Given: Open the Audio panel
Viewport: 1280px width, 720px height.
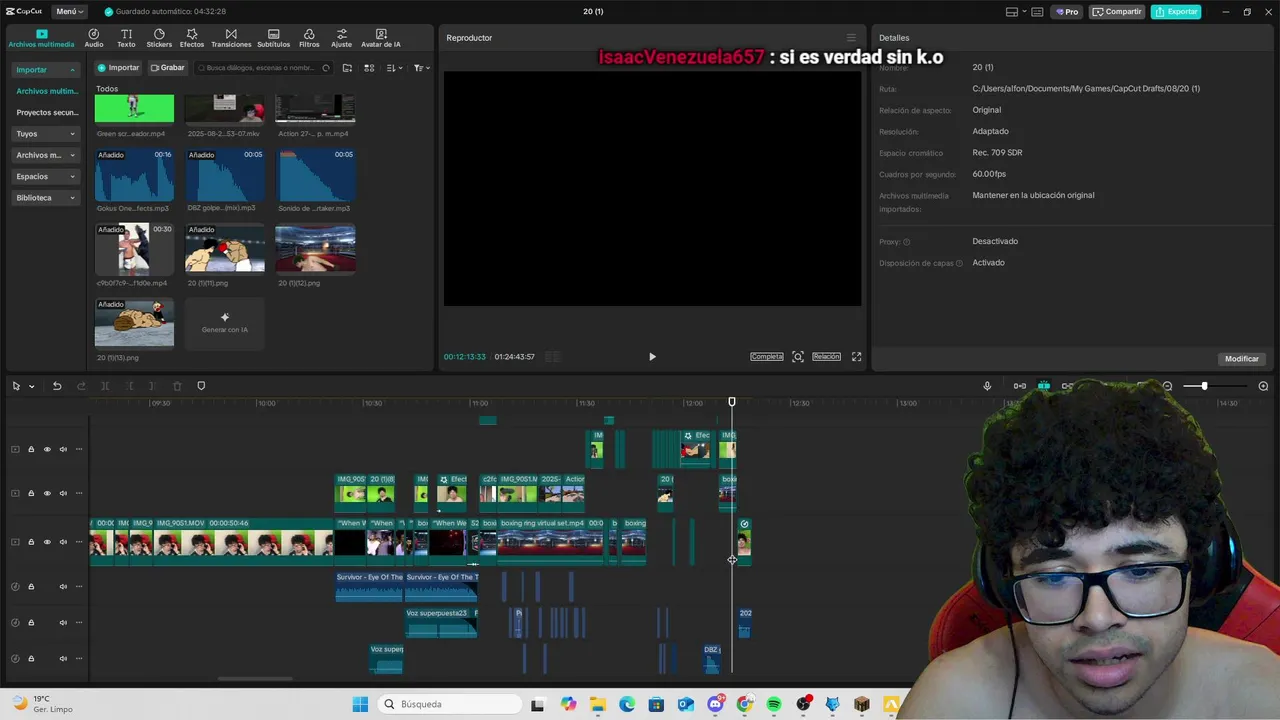Looking at the screenshot, I should pos(94,38).
